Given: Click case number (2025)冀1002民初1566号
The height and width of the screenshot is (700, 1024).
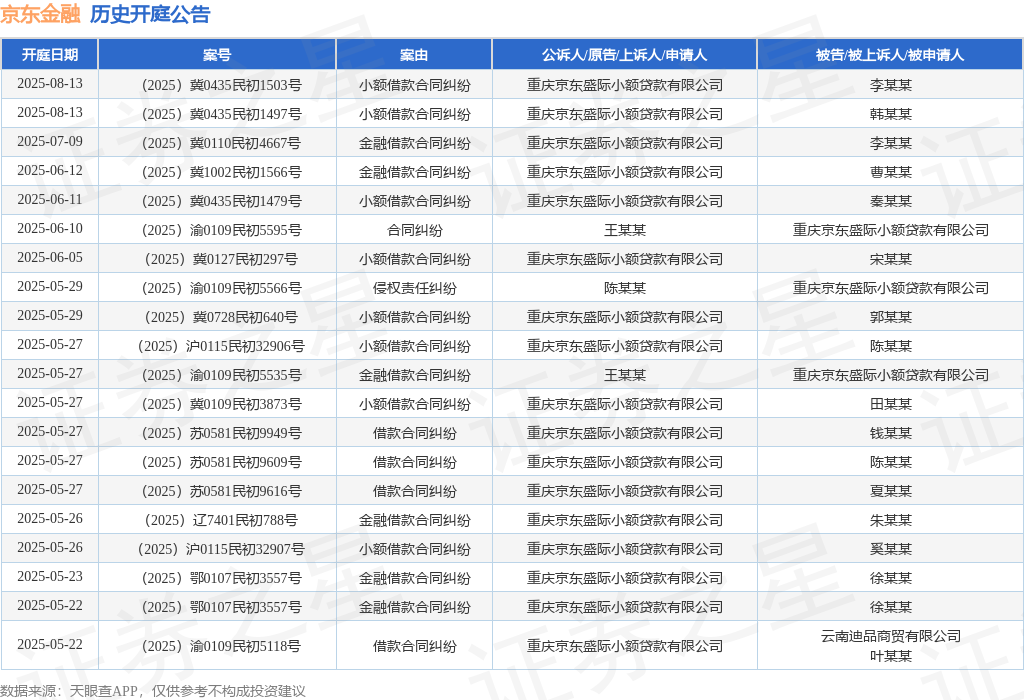Looking at the screenshot, I should (x=221, y=172).
